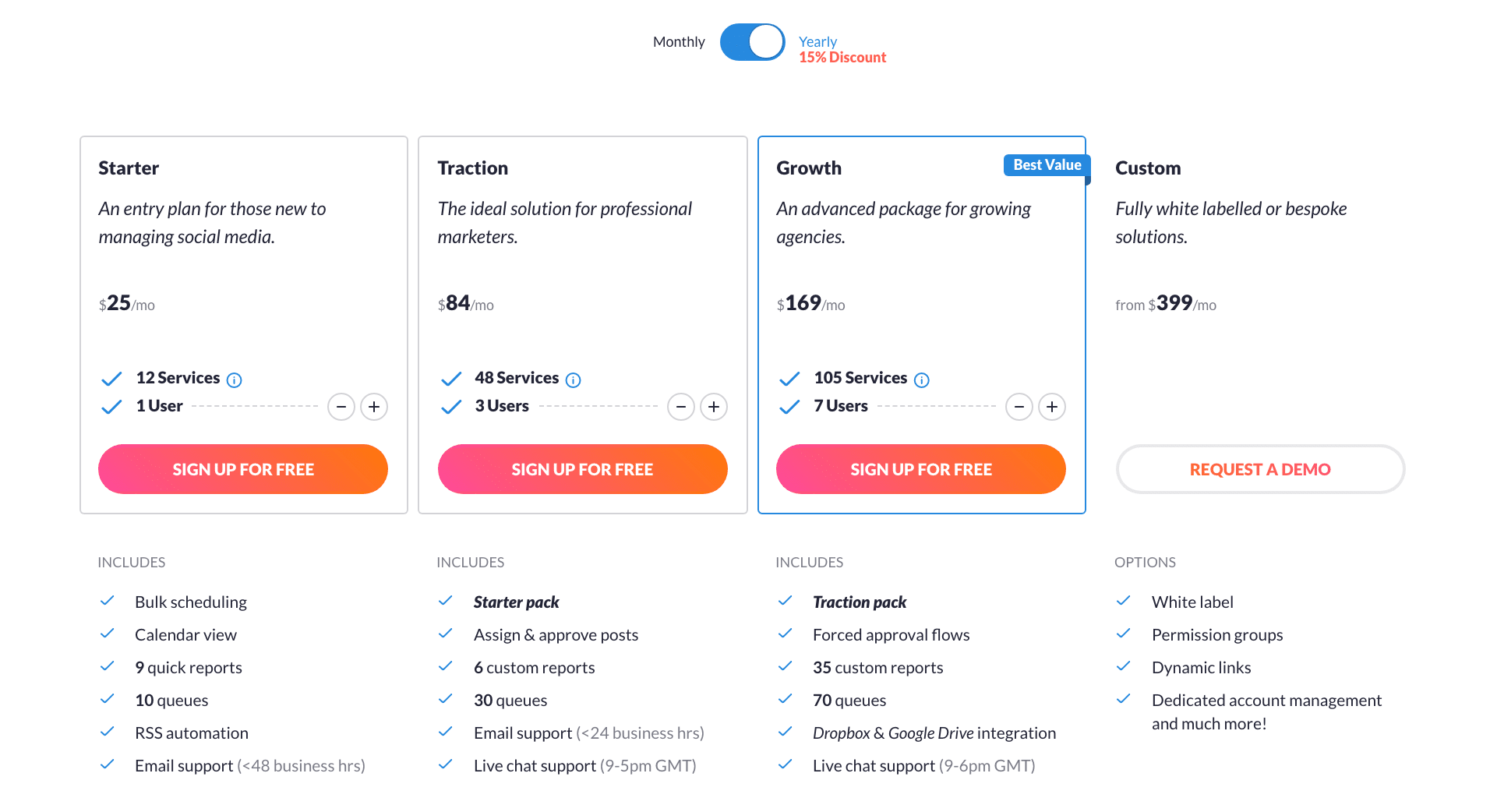This screenshot has width=1490, height=812.
Task: Click the Best Value badge
Action: tap(1047, 165)
